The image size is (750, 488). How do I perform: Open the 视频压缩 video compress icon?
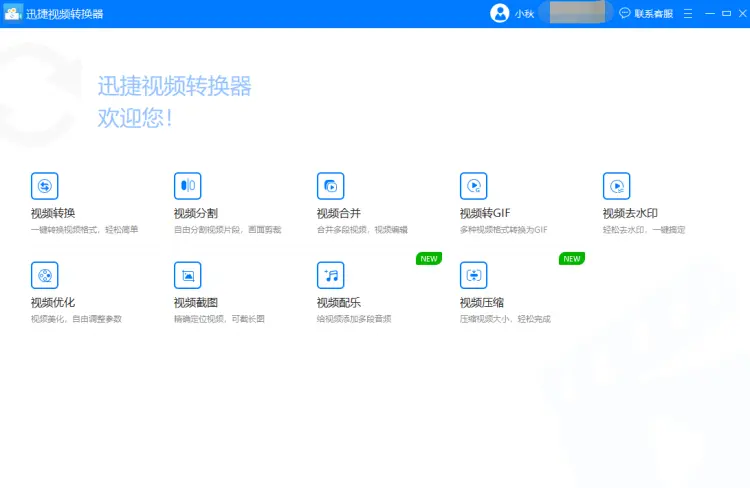474,275
